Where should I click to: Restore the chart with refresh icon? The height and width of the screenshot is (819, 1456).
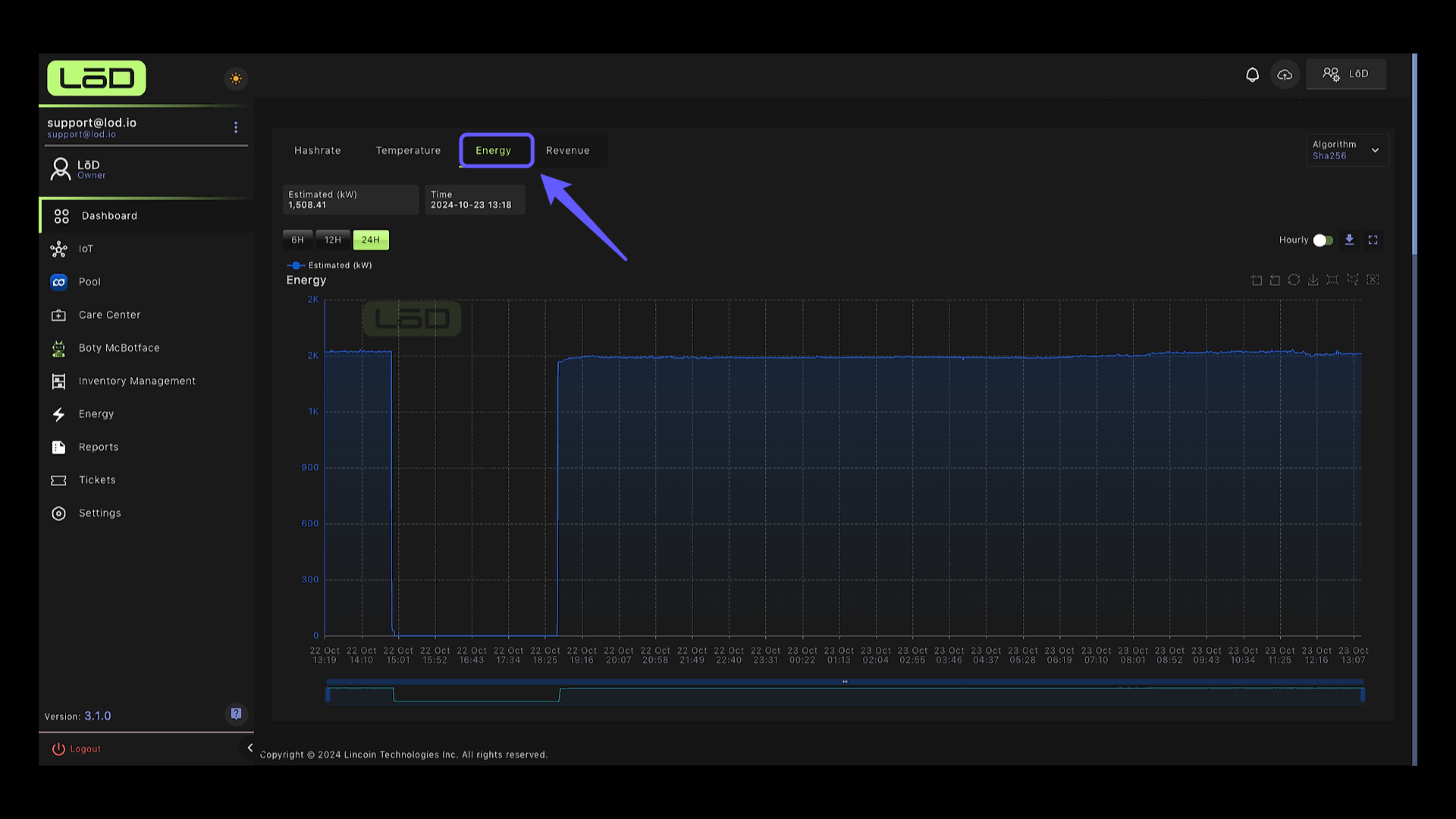tap(1294, 280)
